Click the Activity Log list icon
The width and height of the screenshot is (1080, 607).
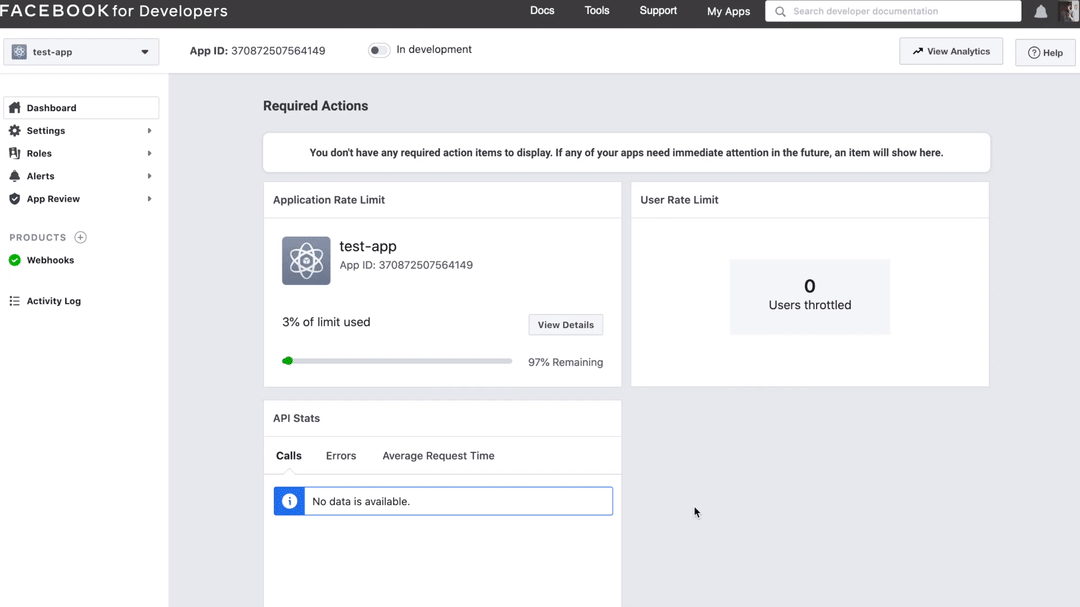(14, 300)
